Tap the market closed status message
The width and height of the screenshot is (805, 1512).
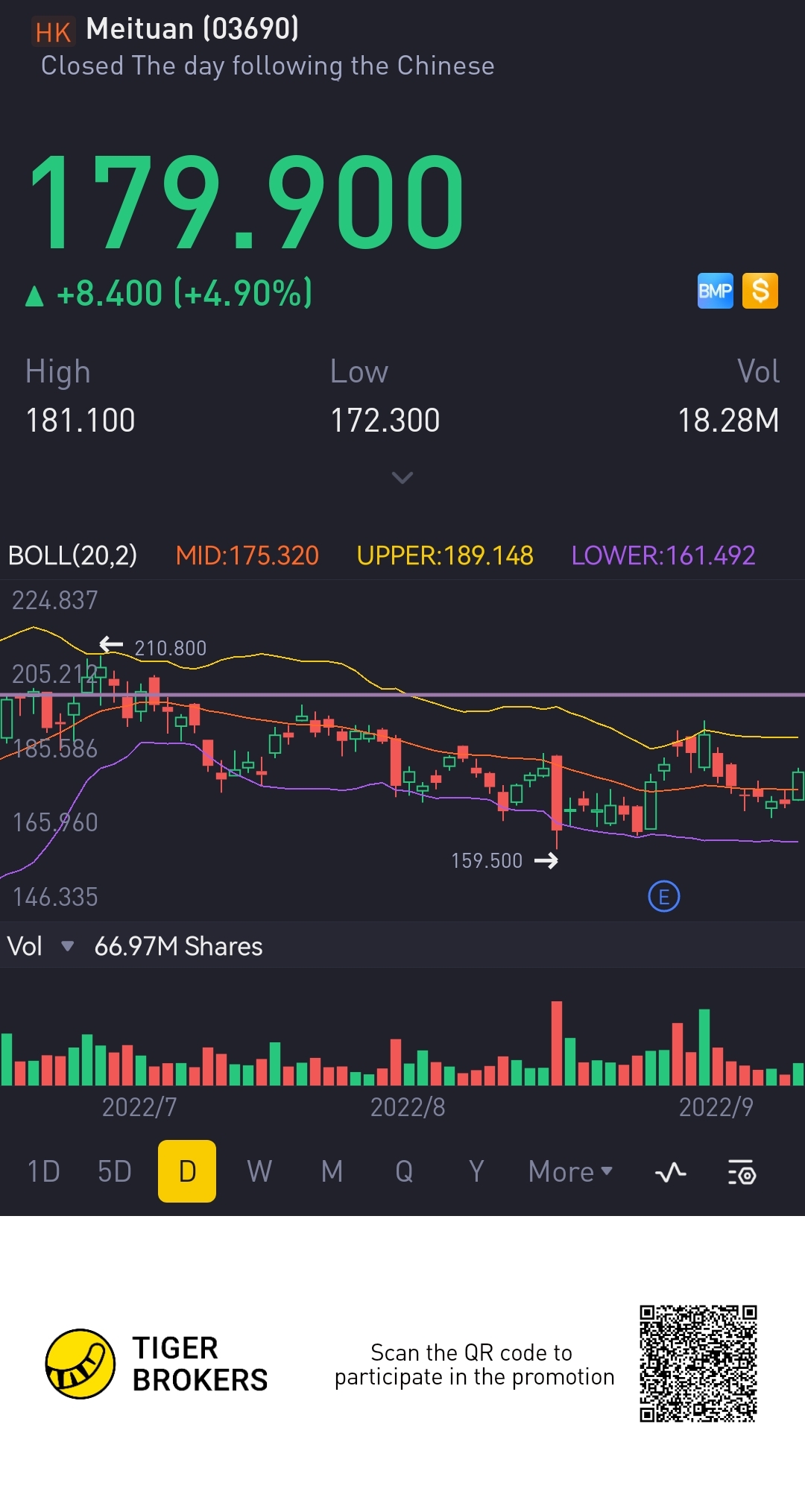coord(268,66)
